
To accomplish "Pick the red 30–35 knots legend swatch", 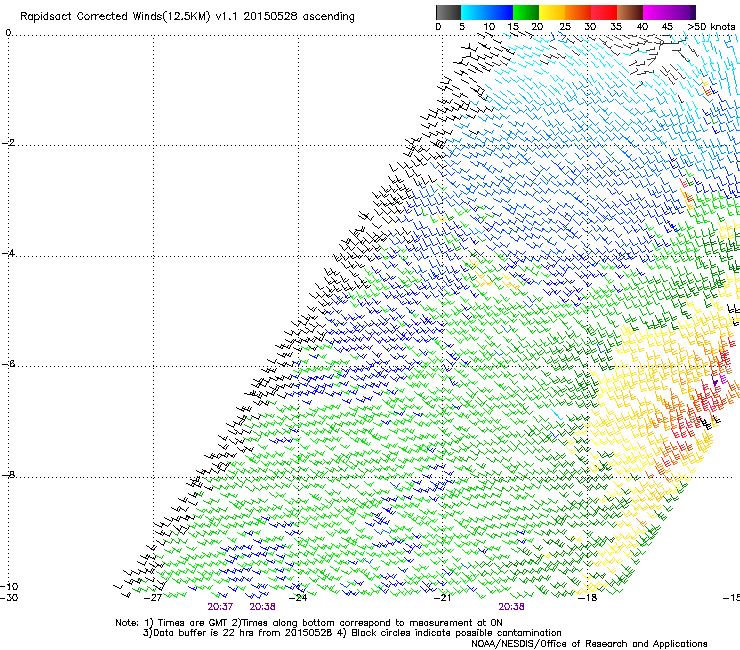I will pyautogui.click(x=604, y=12).
